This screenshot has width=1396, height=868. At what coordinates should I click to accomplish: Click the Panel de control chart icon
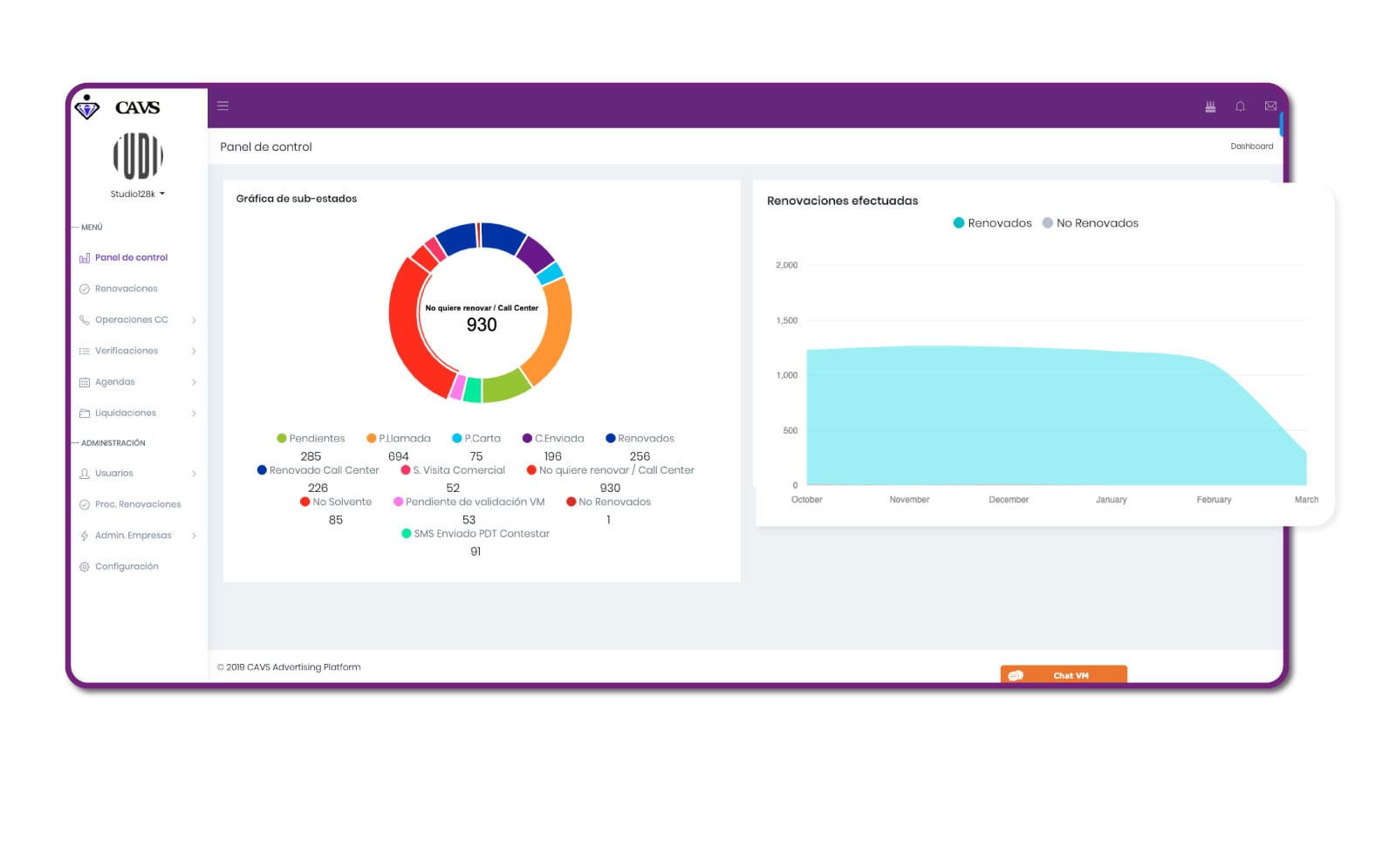pos(85,258)
